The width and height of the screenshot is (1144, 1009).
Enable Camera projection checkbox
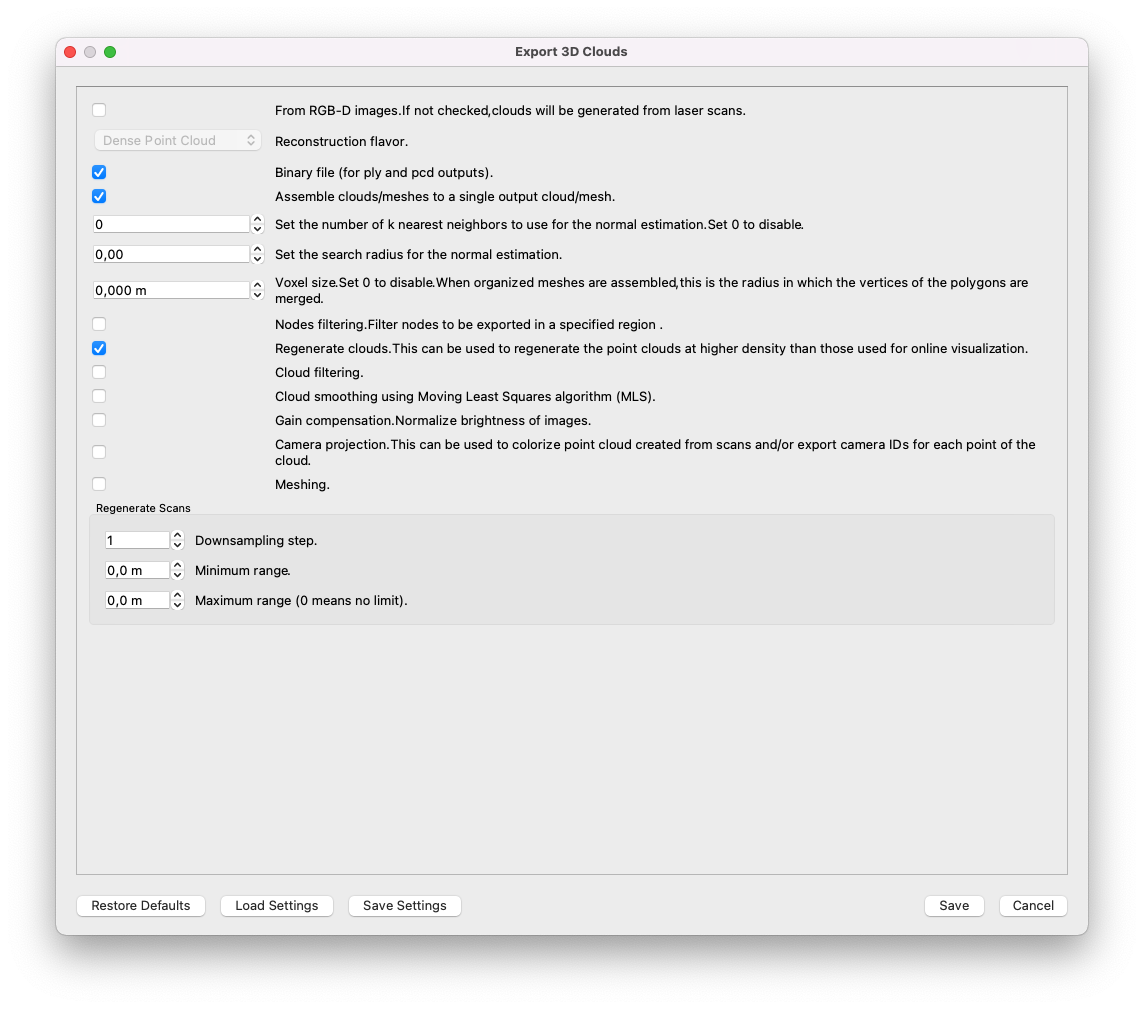coord(99,452)
